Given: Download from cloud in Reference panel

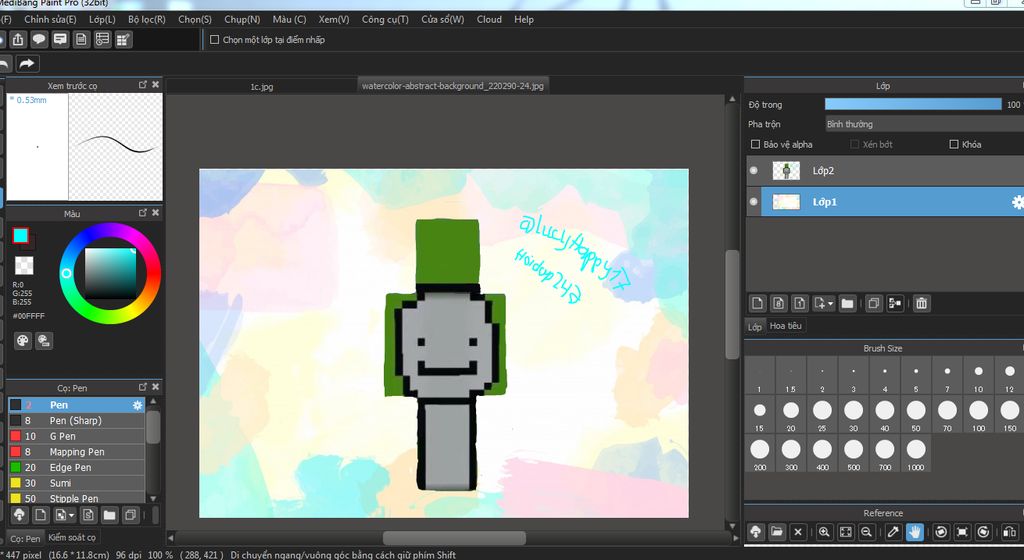Looking at the screenshot, I should [x=756, y=532].
